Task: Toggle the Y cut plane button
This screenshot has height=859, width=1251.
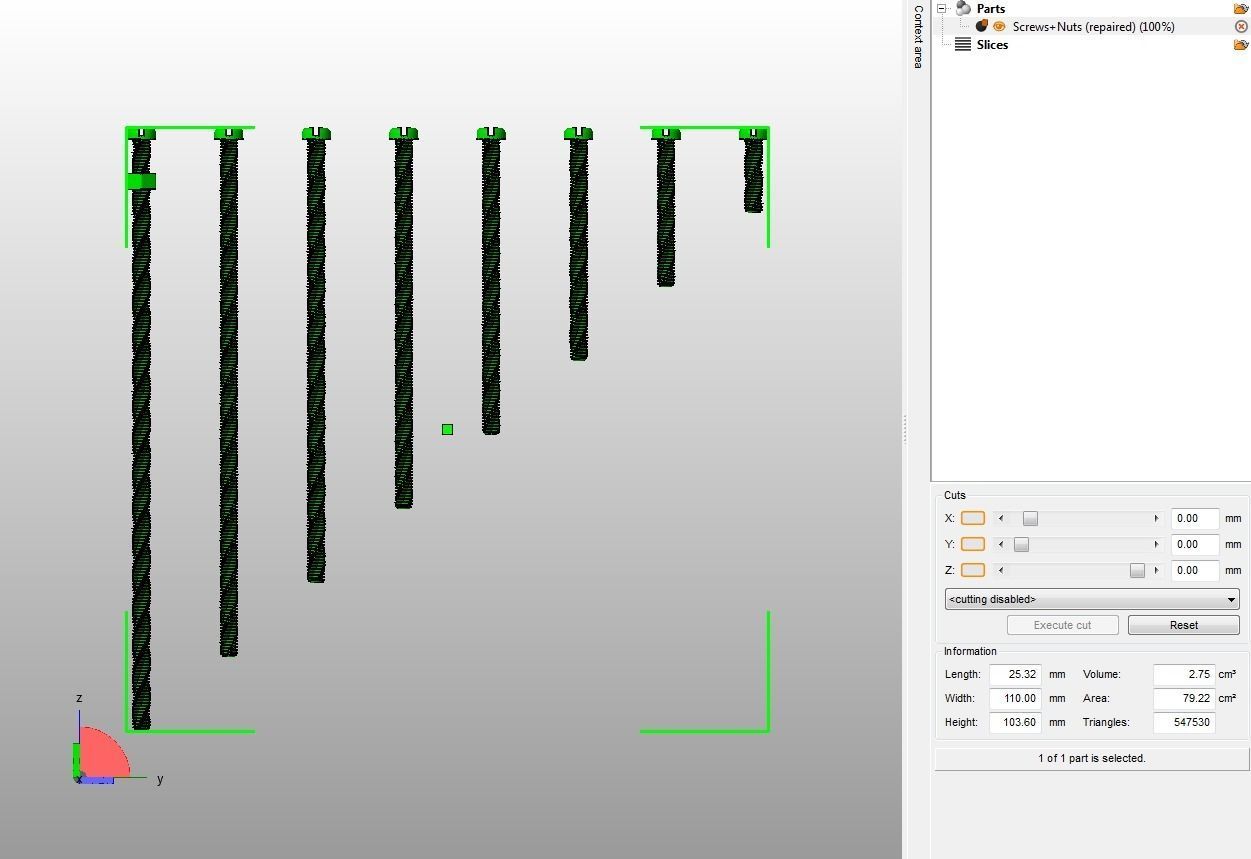Action: tap(973, 544)
